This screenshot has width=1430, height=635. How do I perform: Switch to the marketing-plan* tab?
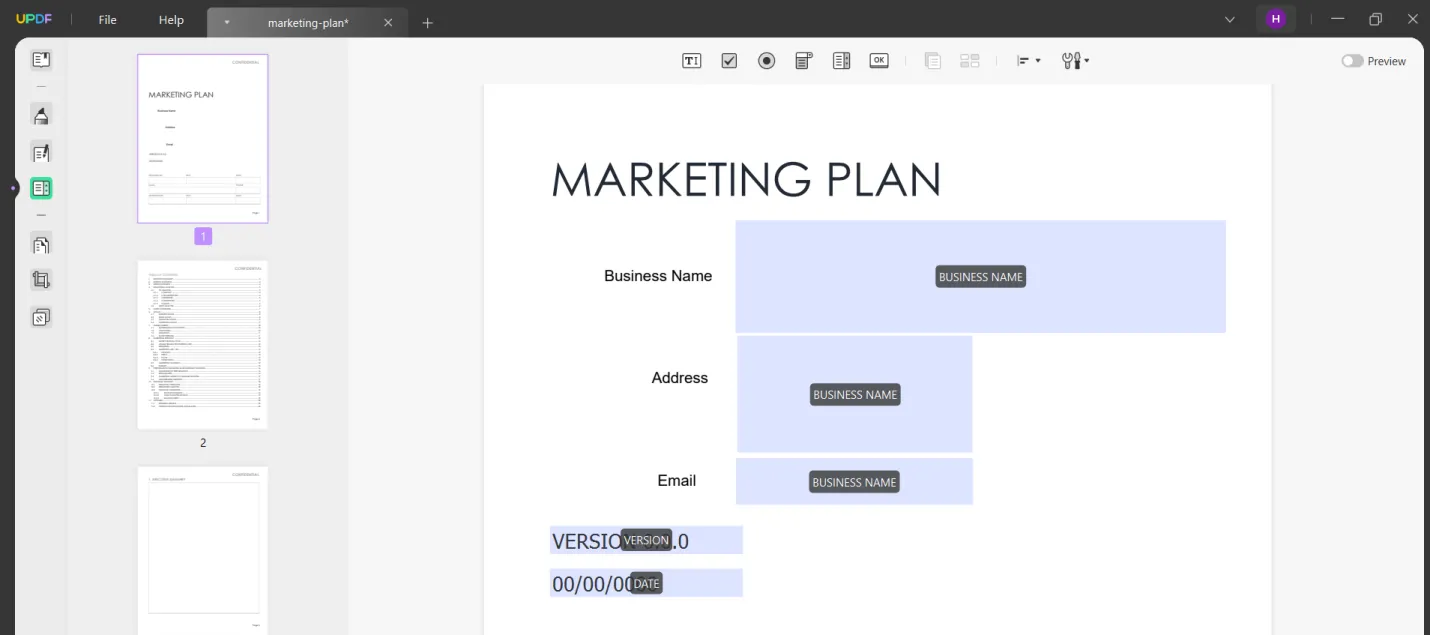click(308, 22)
